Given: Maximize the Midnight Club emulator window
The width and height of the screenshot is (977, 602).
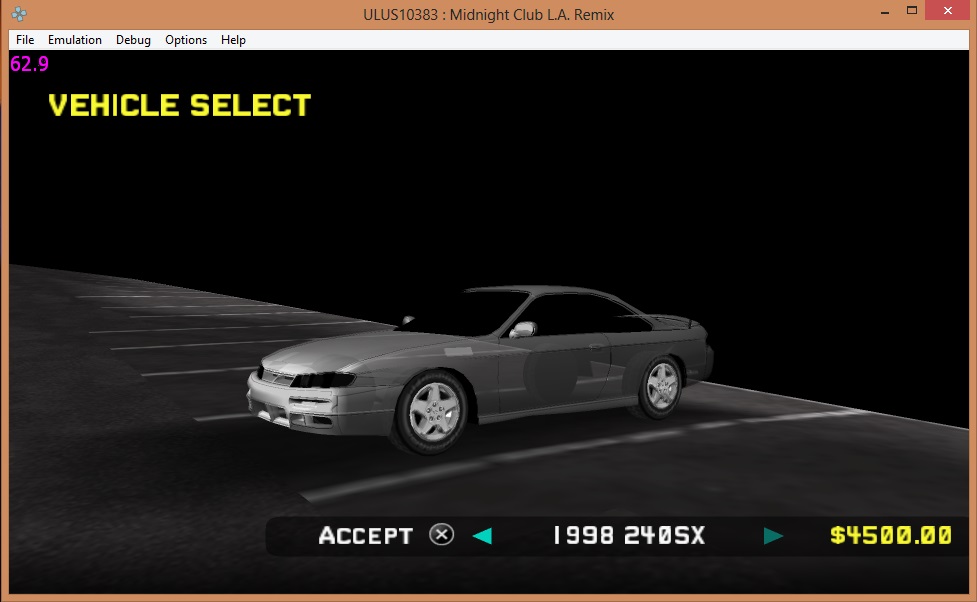Looking at the screenshot, I should [x=911, y=11].
